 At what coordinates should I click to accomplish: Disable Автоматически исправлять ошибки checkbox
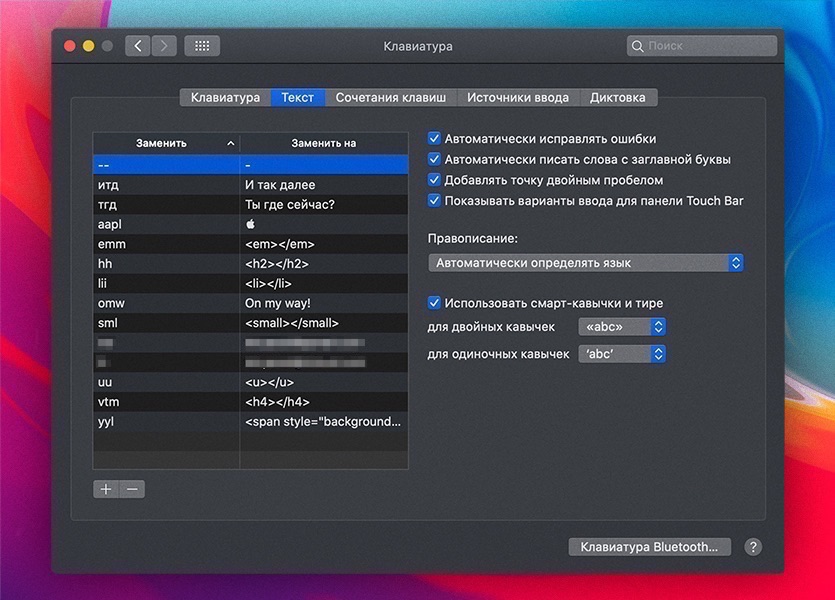(x=434, y=138)
